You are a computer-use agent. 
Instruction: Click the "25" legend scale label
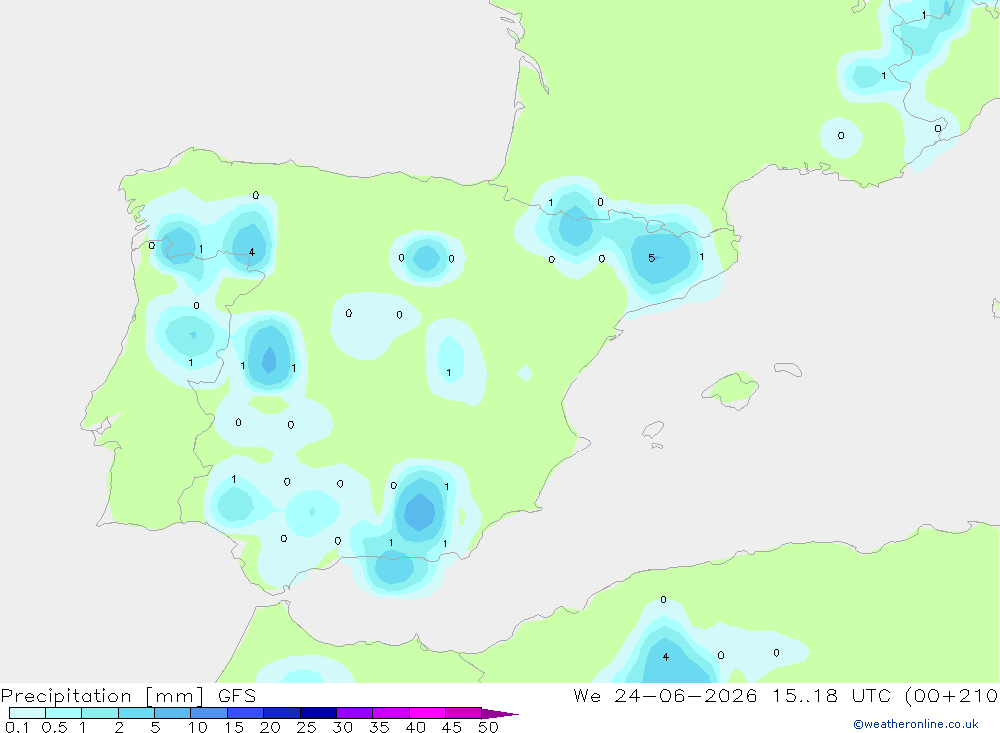click(306, 727)
